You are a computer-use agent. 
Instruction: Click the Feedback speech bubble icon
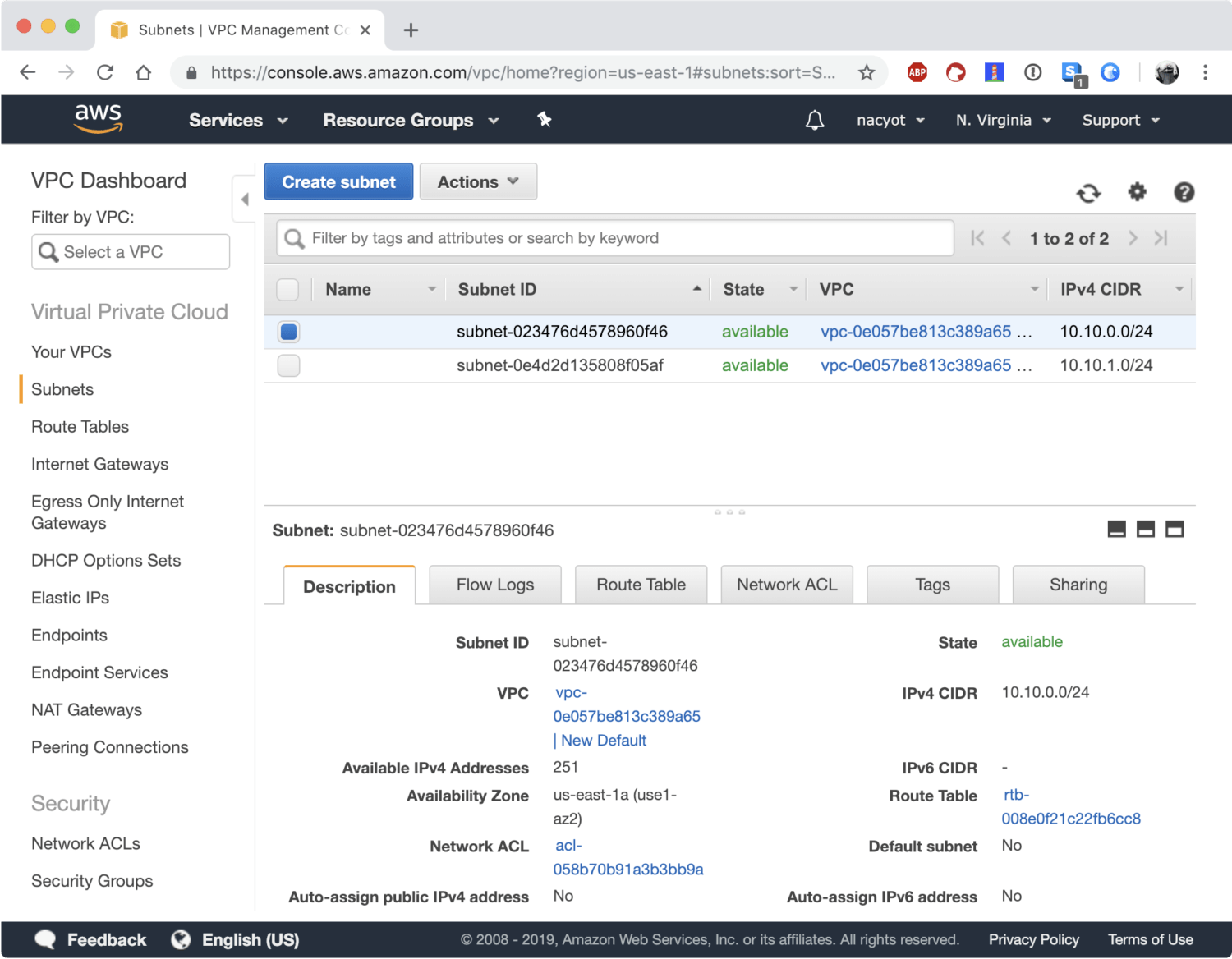(x=45, y=940)
